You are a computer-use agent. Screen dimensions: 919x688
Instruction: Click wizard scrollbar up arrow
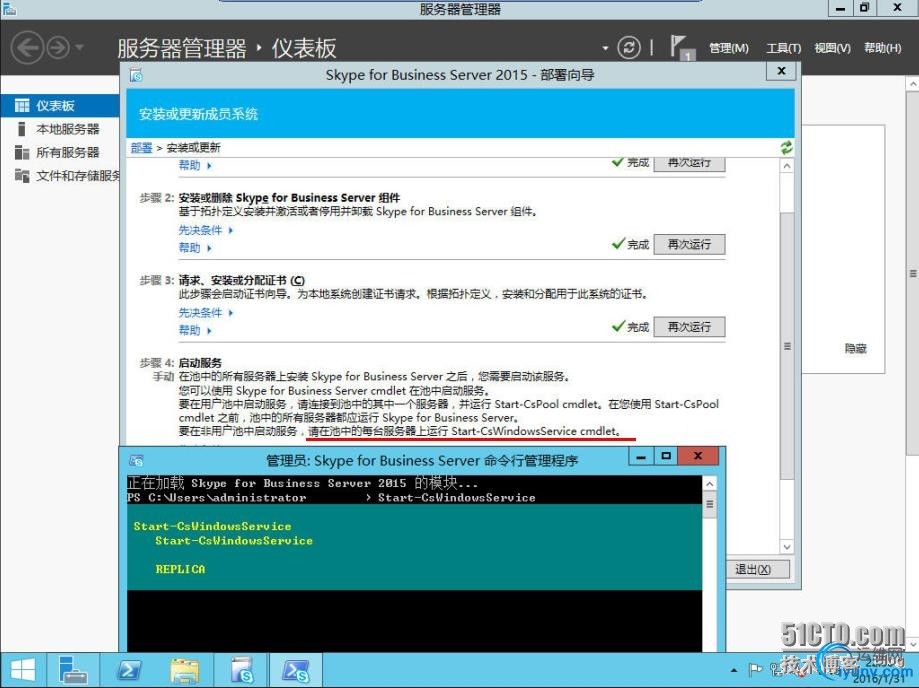click(x=787, y=166)
